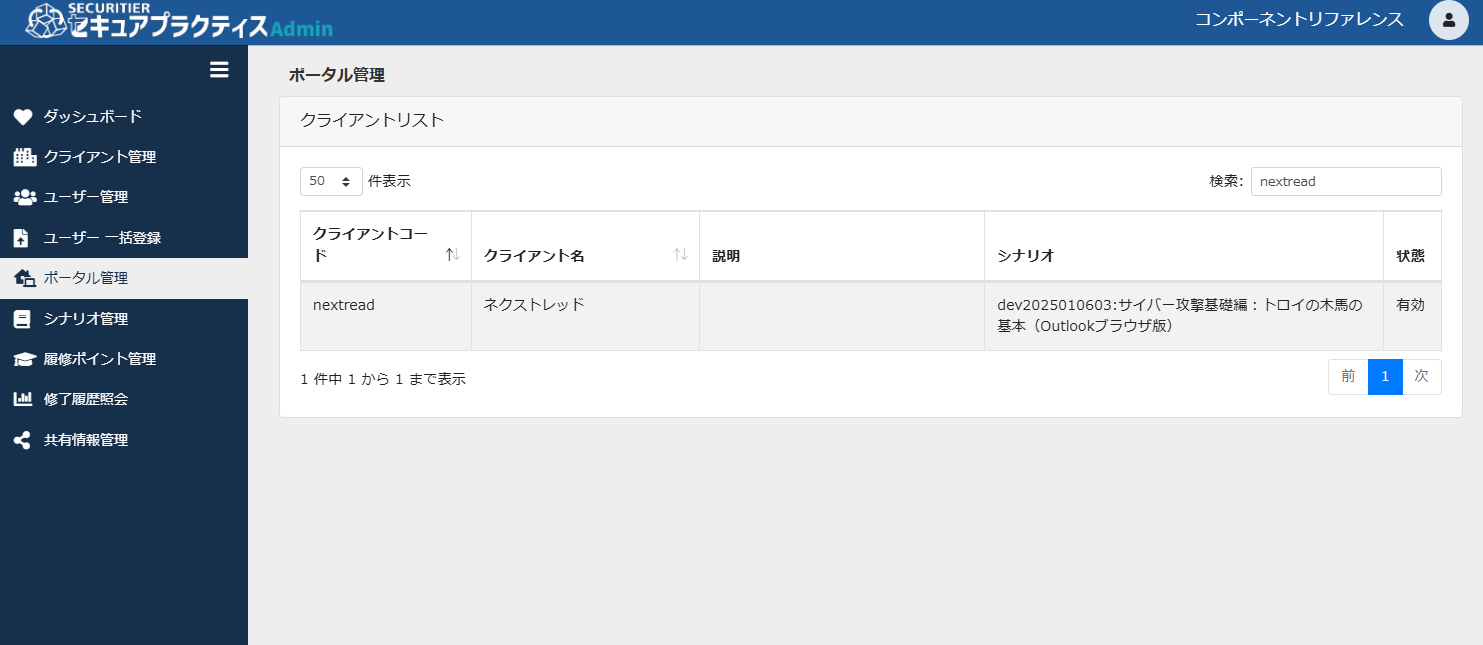Go to previous page 前 button

click(1348, 377)
